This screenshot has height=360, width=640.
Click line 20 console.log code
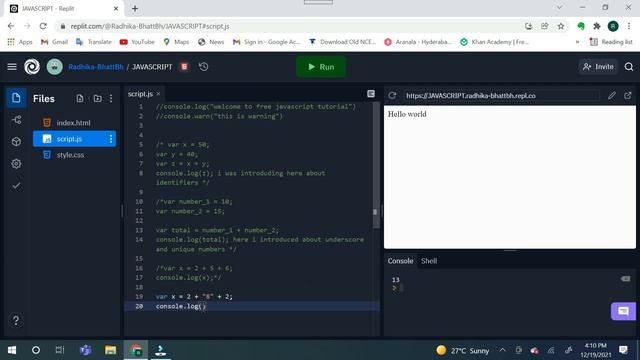[181, 306]
